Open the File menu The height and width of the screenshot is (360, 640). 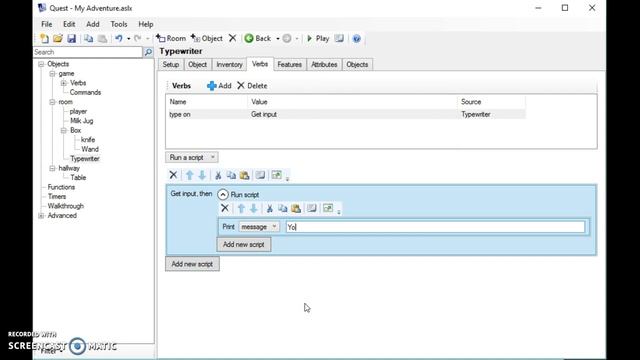pos(47,24)
